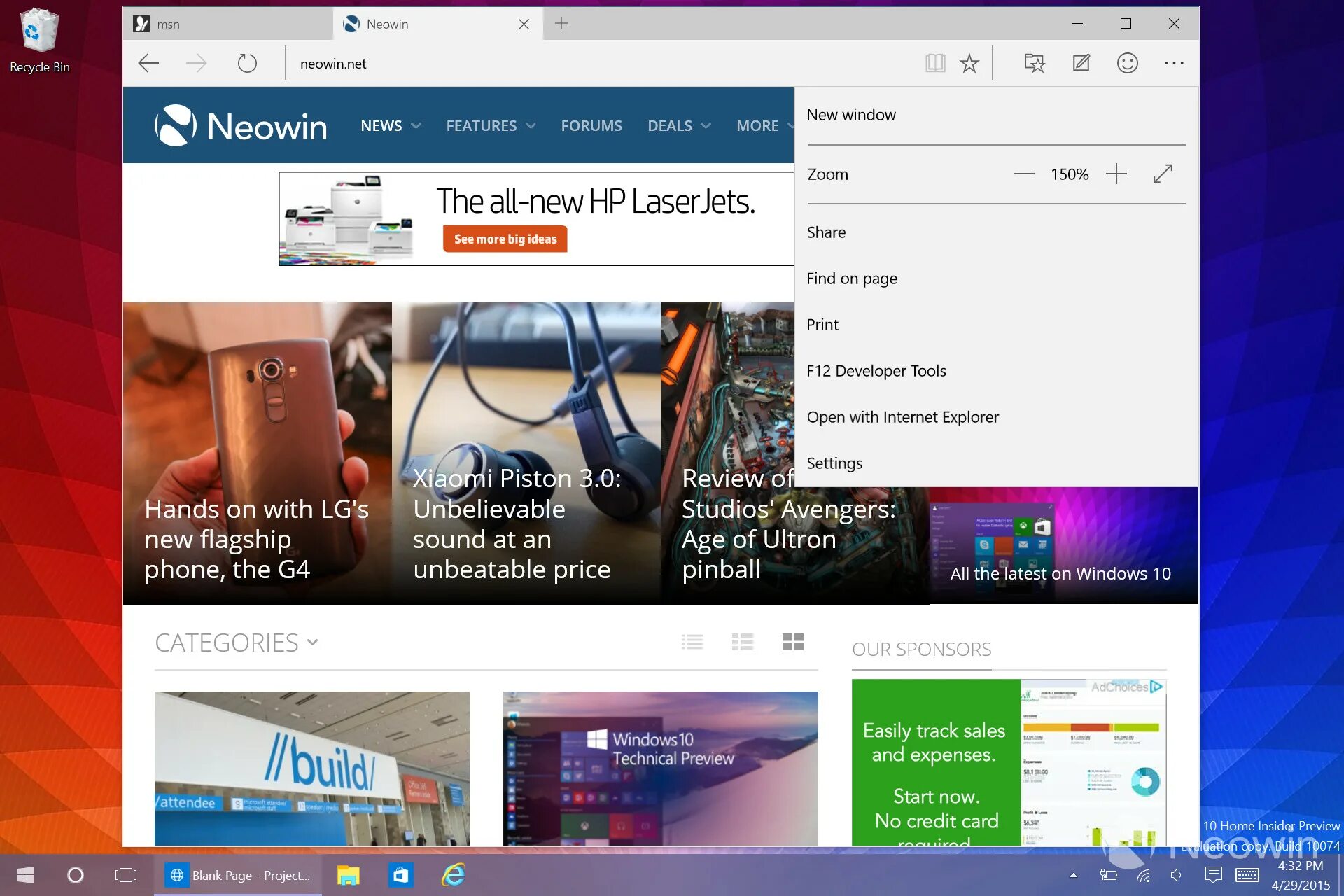The width and height of the screenshot is (1344, 896).
Task: Go back with the left arrow
Action: point(148,64)
